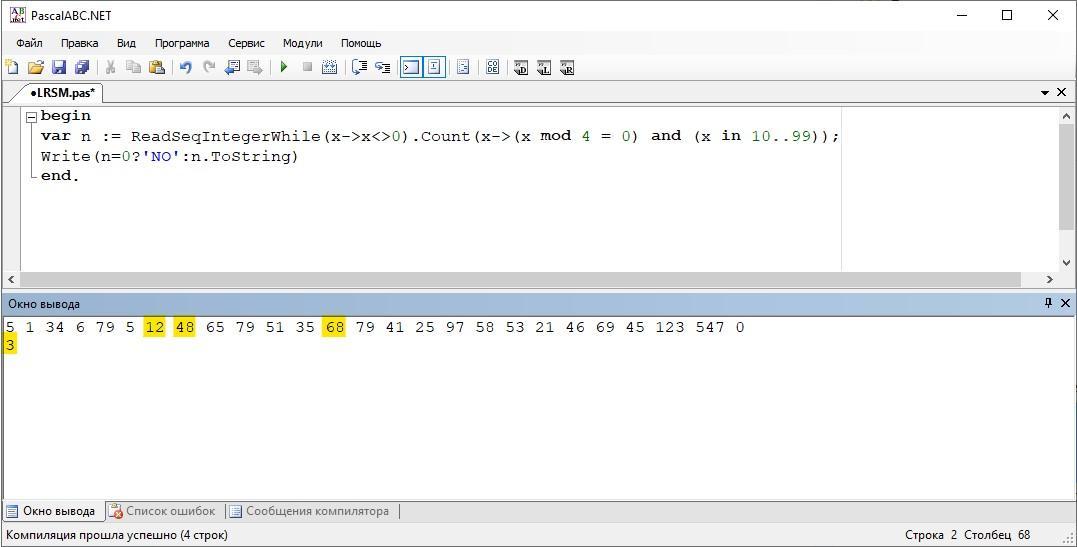Click the PascalABC.NET title bar app icon

(17, 15)
